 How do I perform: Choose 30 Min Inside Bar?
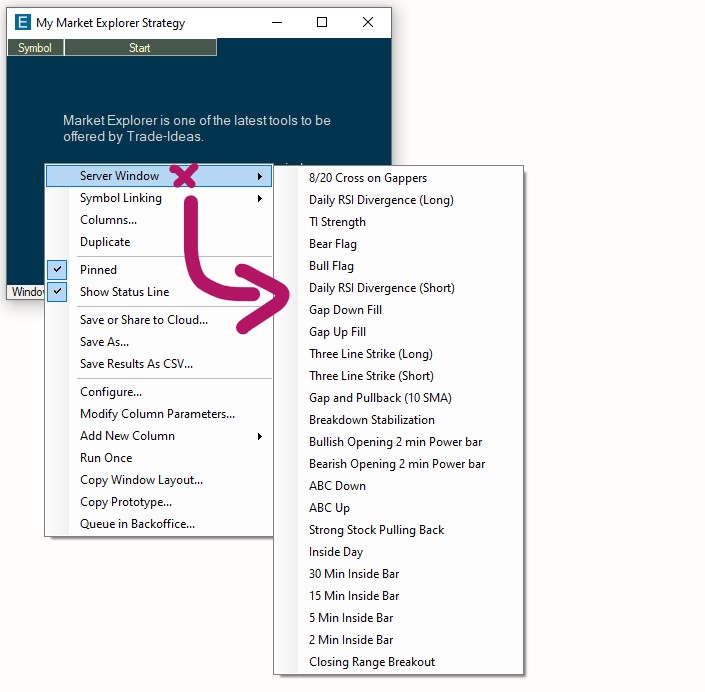354,574
